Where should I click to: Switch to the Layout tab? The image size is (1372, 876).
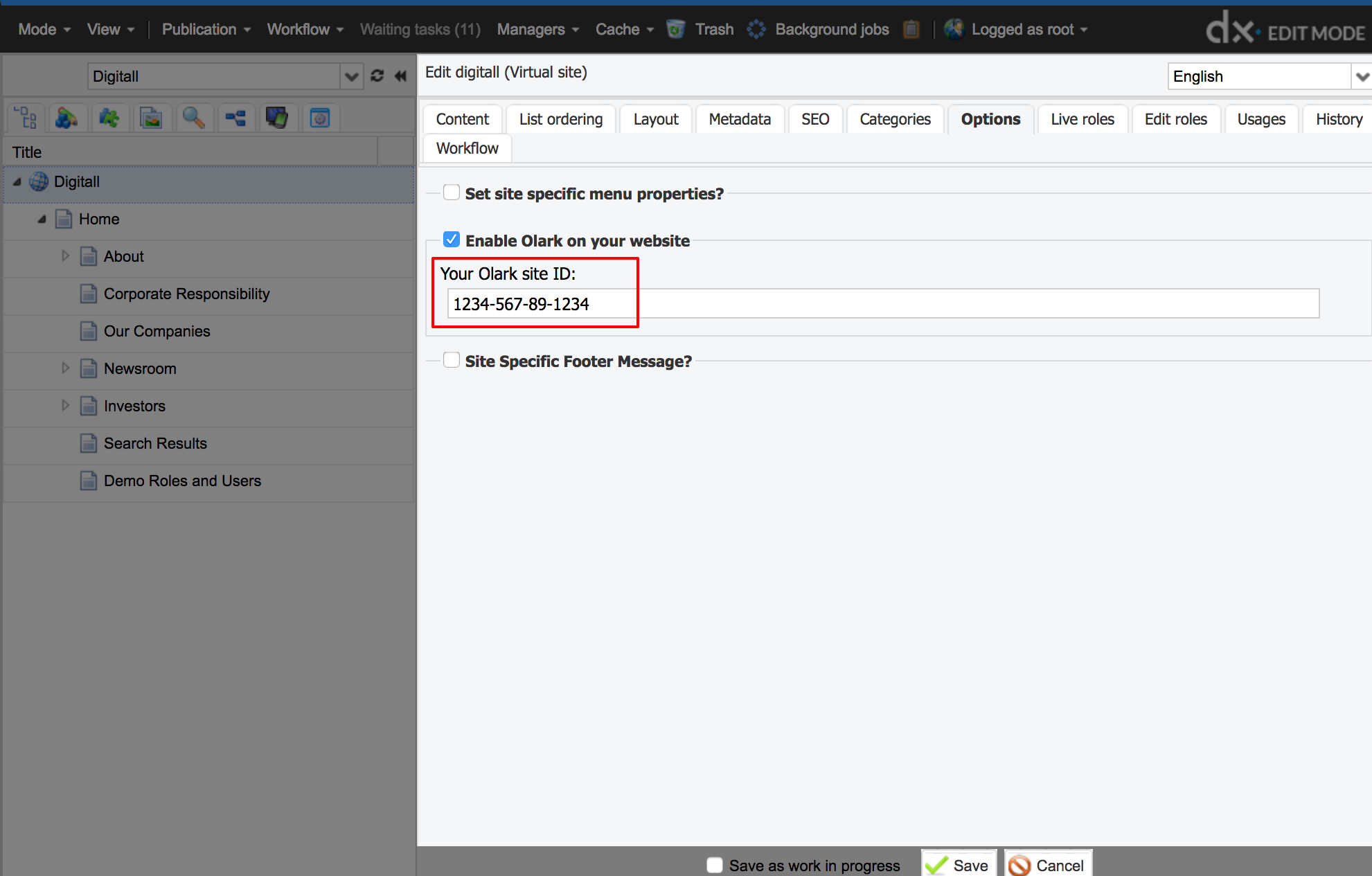coord(656,119)
